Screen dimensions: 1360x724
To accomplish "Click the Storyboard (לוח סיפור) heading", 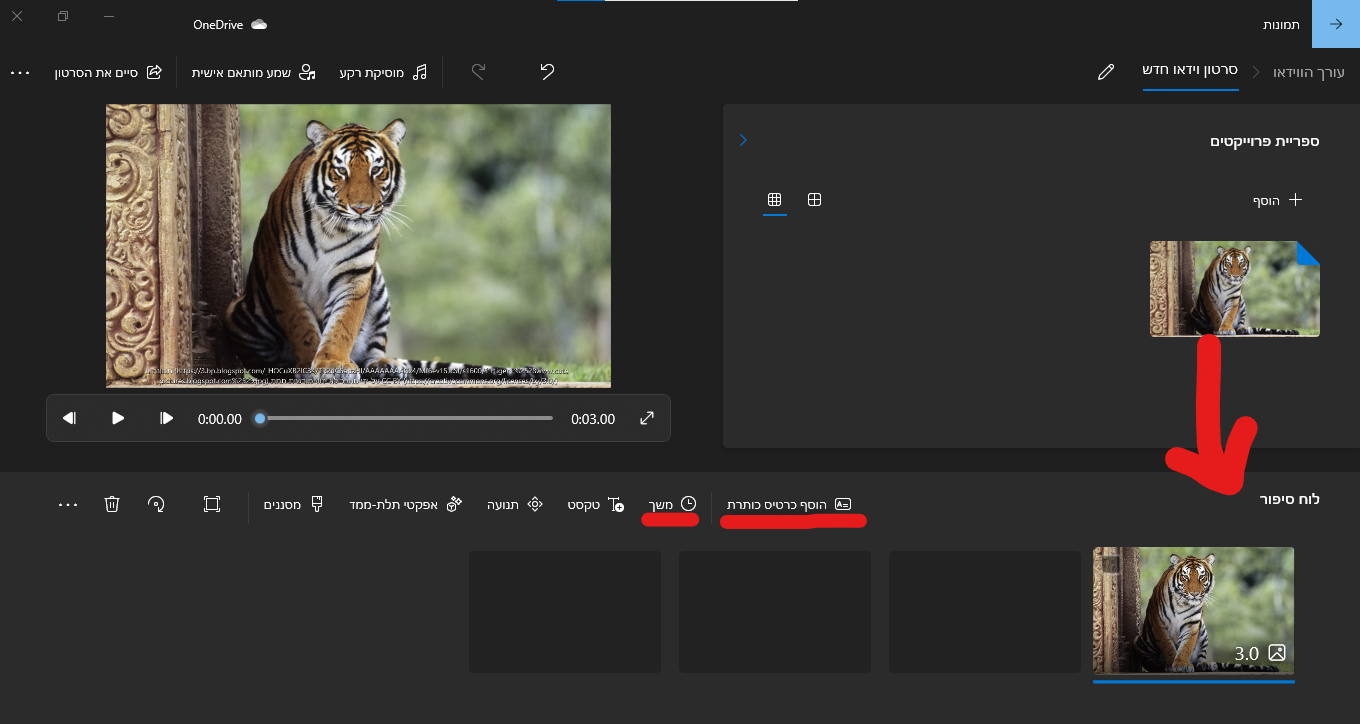I will click(x=1290, y=498).
